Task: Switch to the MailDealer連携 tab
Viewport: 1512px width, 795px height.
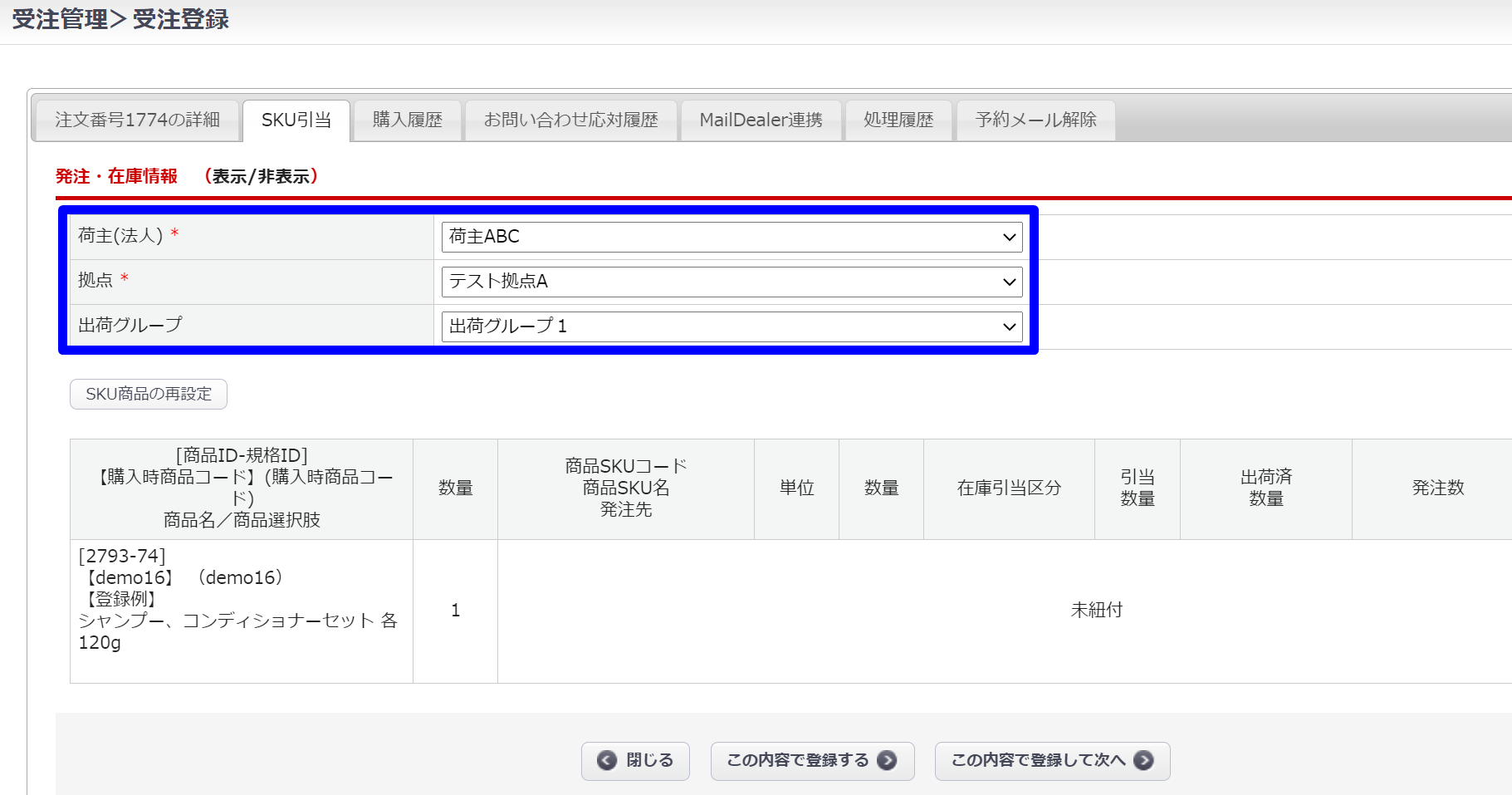Action: pos(761,120)
